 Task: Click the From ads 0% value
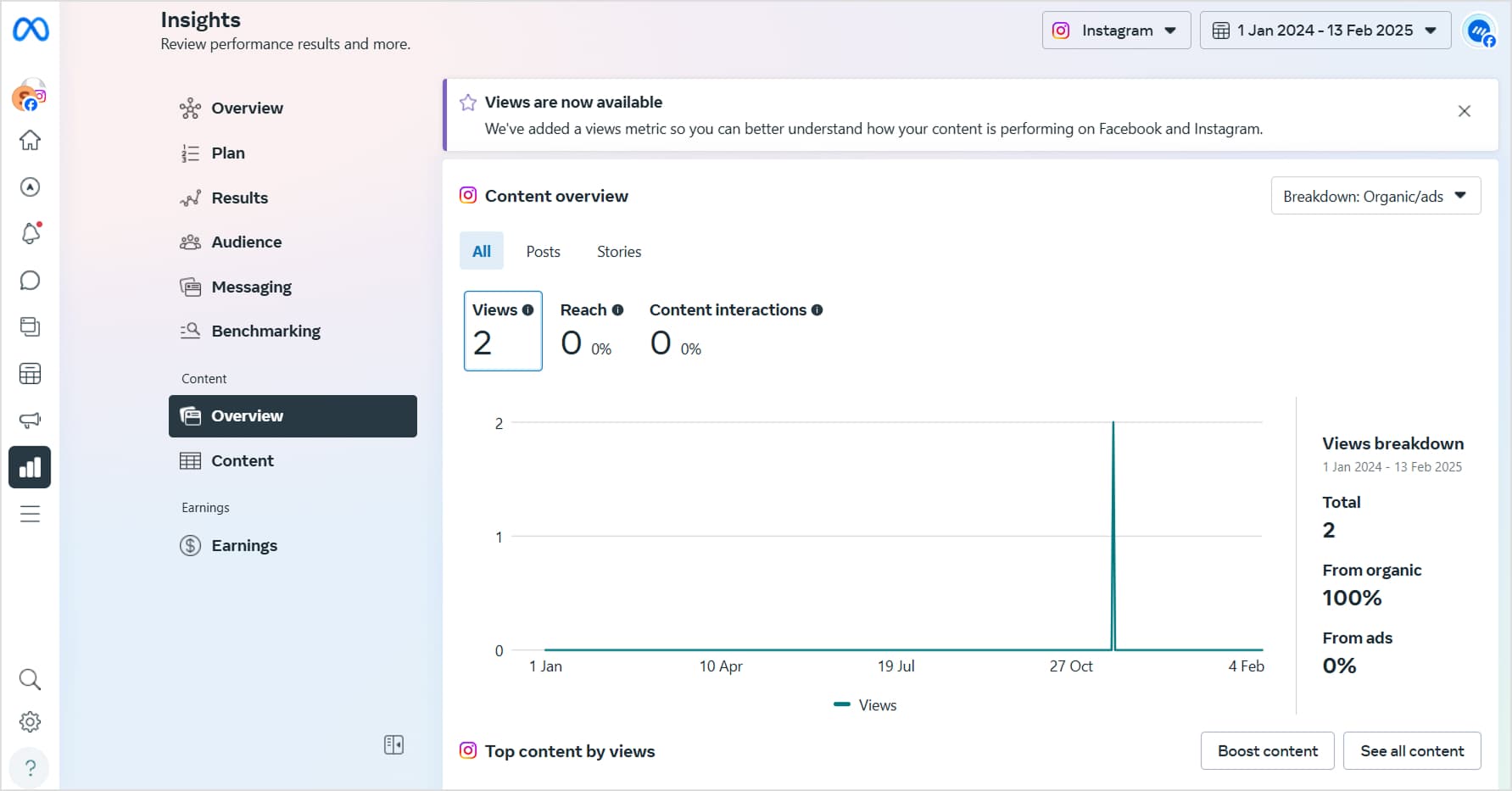[x=1339, y=666]
